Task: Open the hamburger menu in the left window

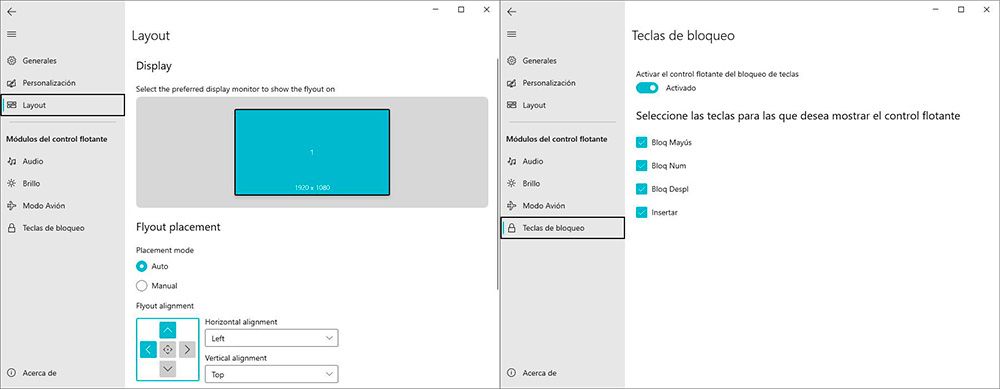Action: tap(11, 34)
